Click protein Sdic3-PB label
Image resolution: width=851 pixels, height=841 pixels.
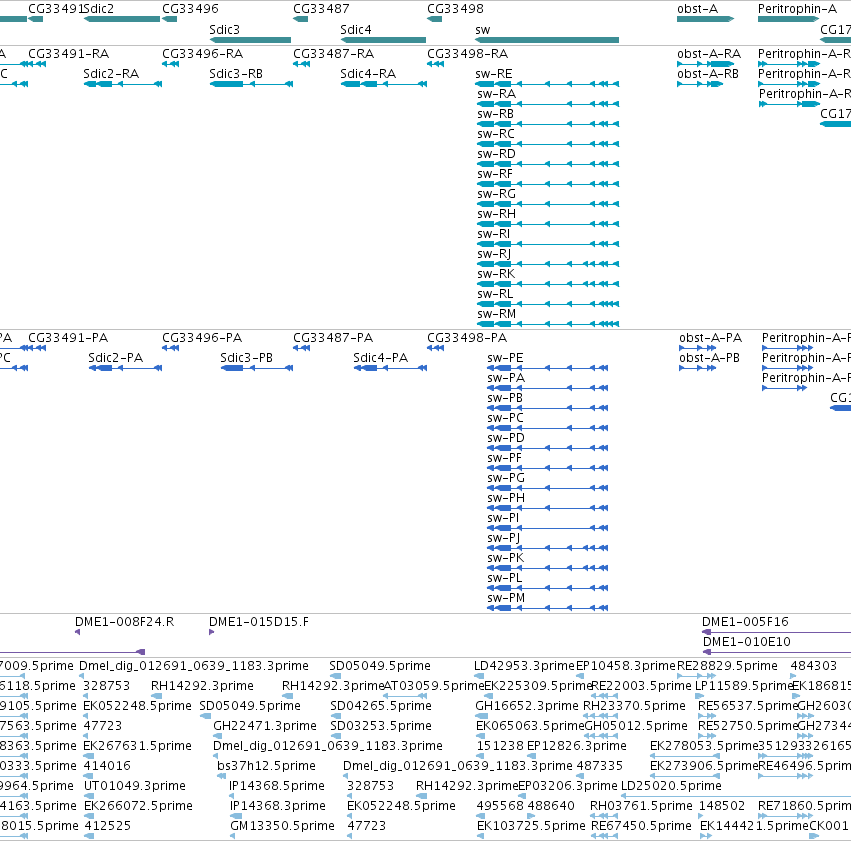pos(246,358)
